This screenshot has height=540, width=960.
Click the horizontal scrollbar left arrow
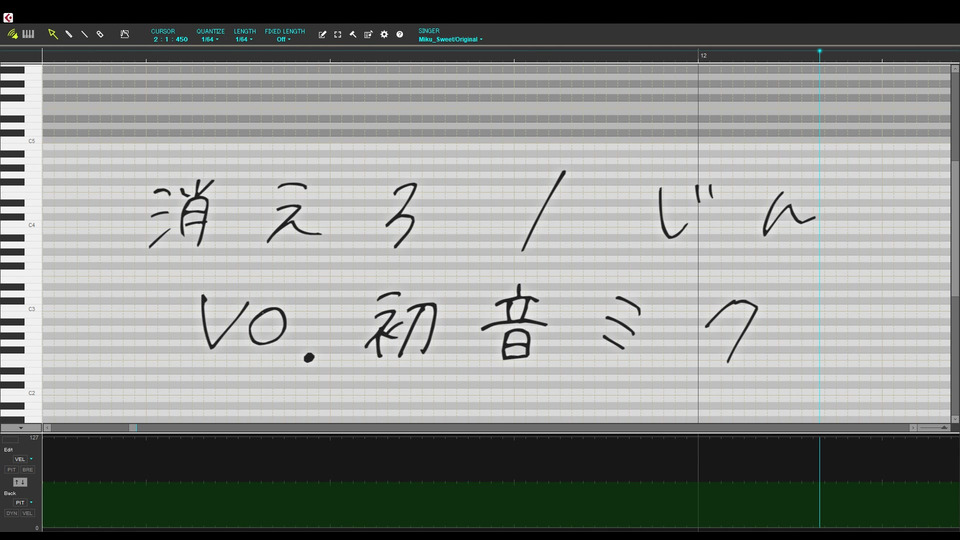pos(47,427)
